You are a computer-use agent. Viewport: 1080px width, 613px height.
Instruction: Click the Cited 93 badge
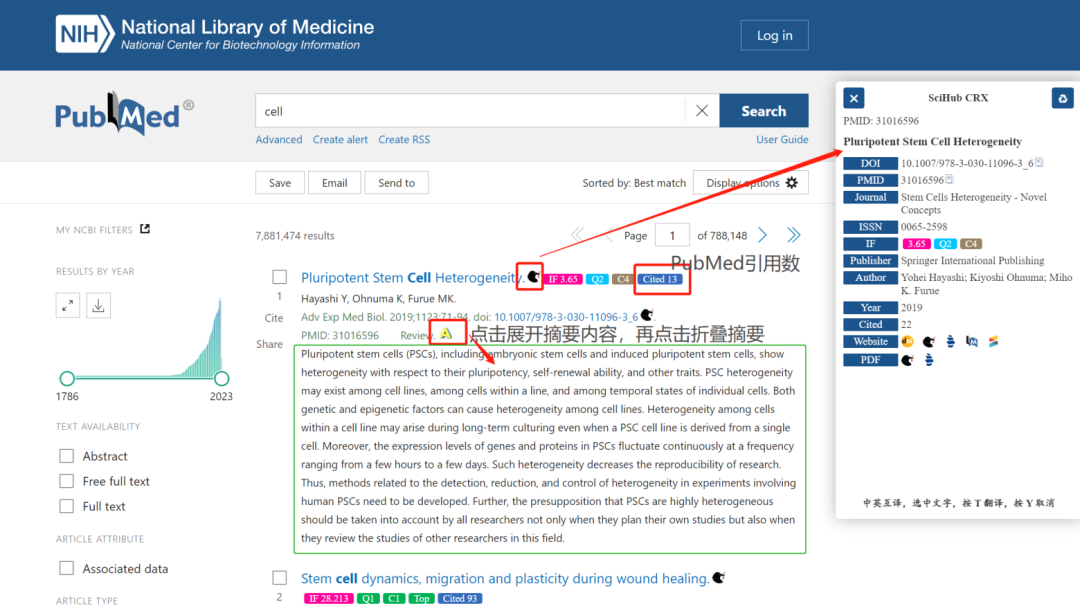point(460,599)
